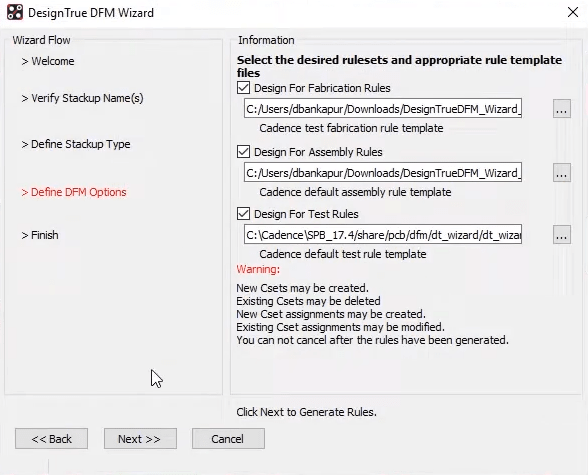Click 'Click Next to Generate Rules.' text

pos(306,412)
